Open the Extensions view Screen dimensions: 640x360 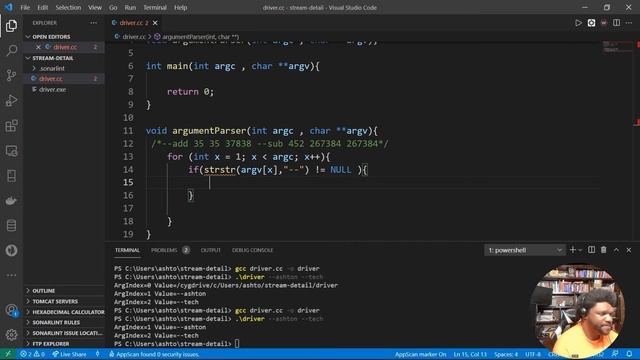pos(11,126)
